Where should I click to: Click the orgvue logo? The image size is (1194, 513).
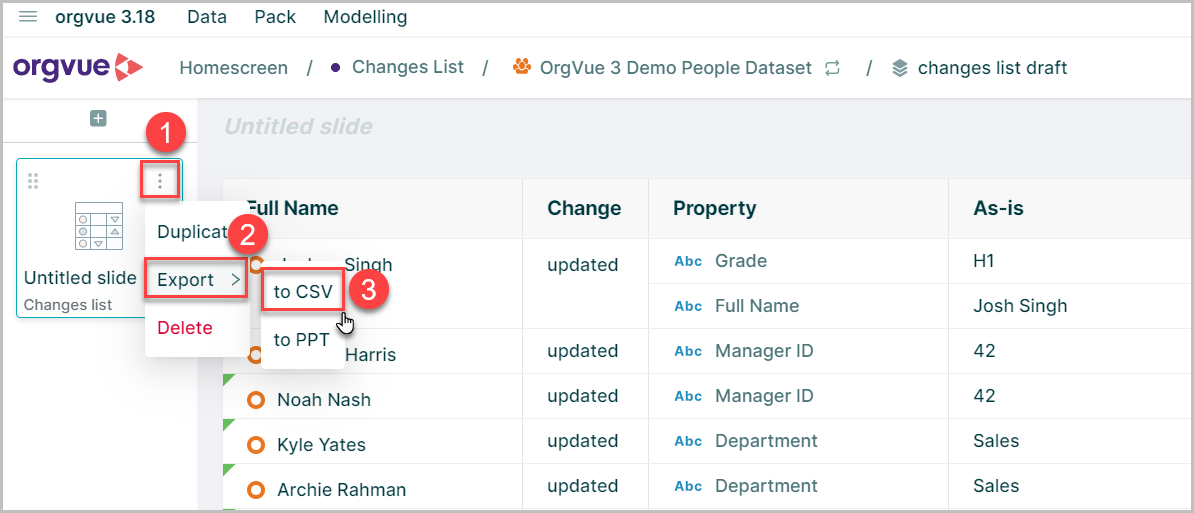78,68
